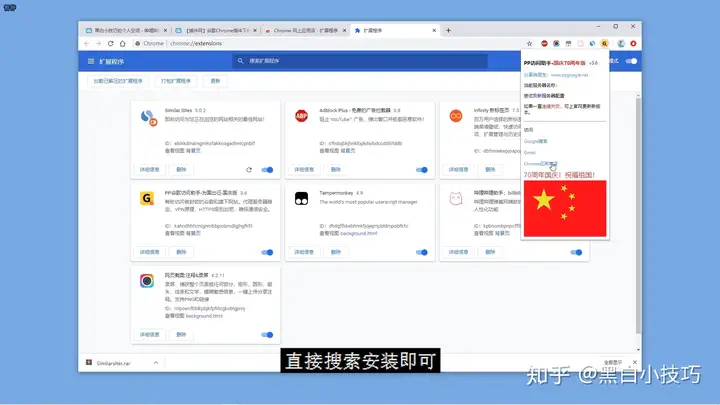Disable the Similar Sites extension toggle
This screenshot has height=405, width=720.
coord(267,170)
